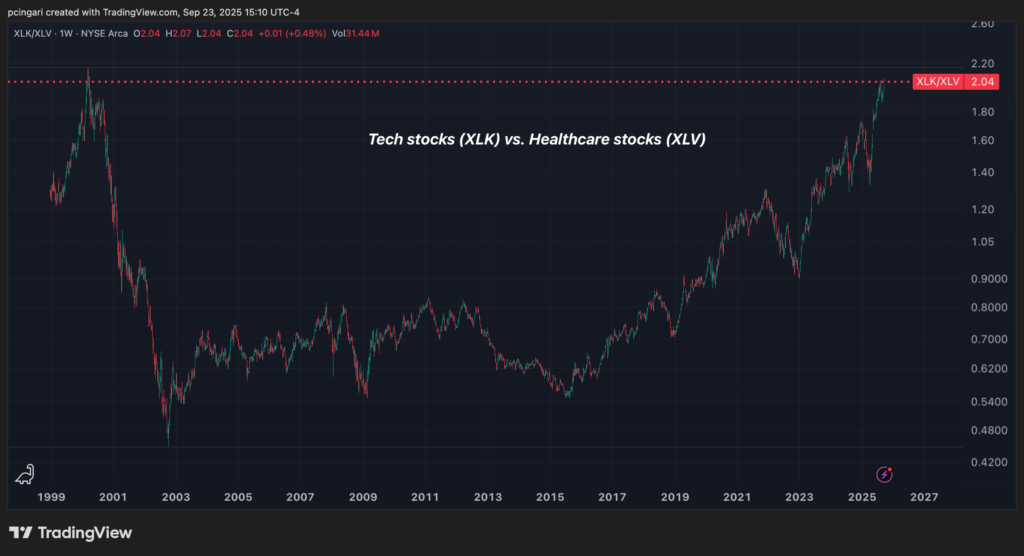Click the 1.05 level on price axis

[x=981, y=241]
